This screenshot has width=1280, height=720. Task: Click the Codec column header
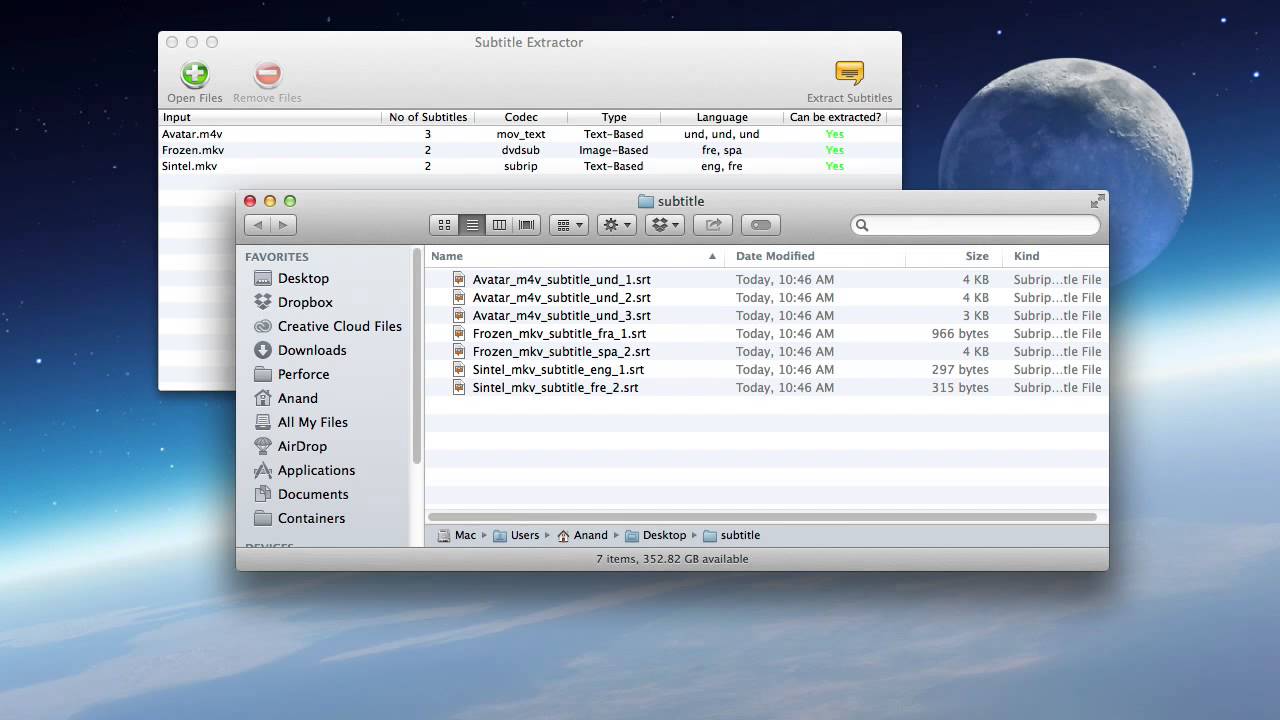coord(521,117)
